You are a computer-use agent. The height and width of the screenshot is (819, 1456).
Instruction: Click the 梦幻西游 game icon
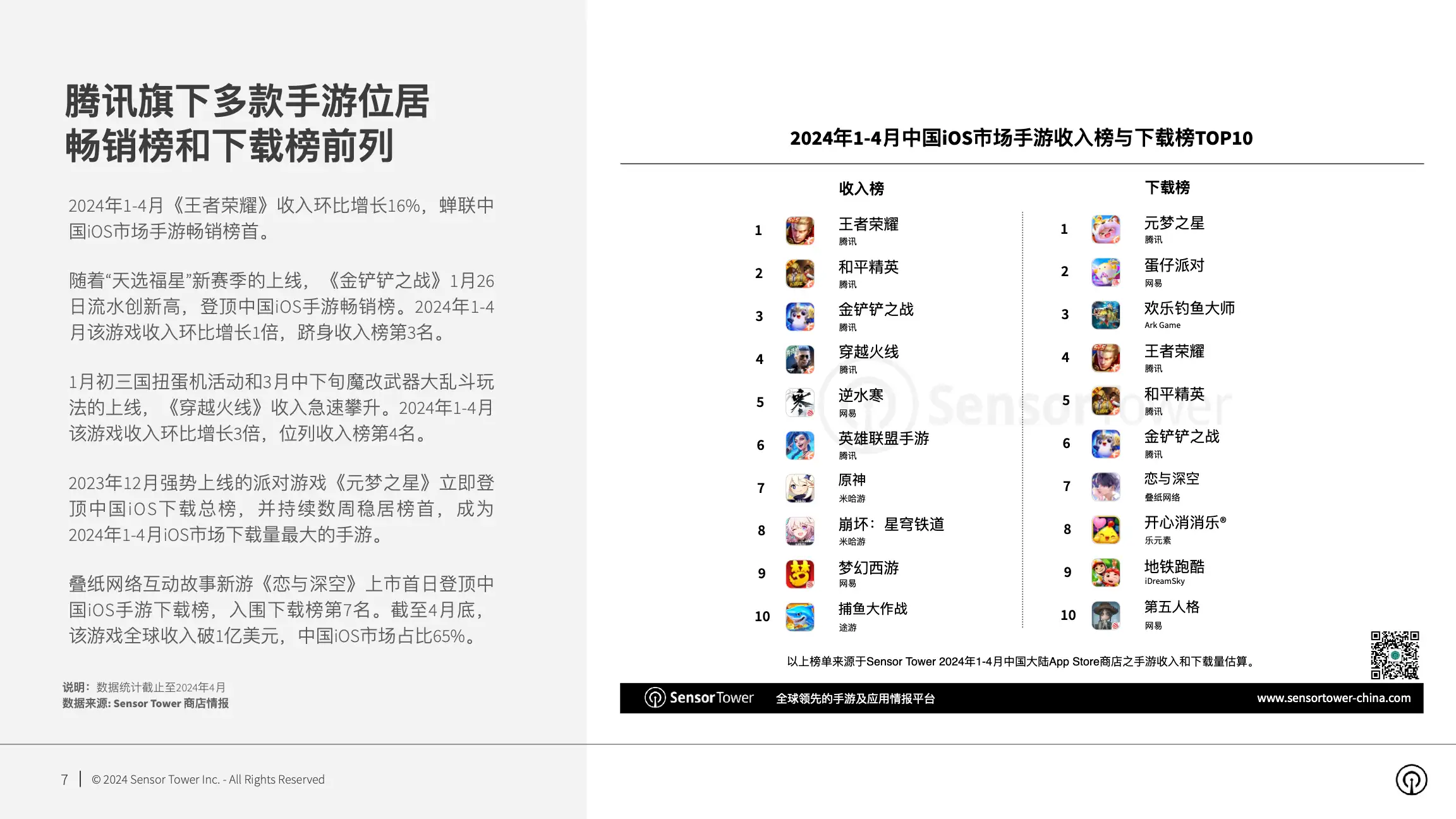pos(799,574)
